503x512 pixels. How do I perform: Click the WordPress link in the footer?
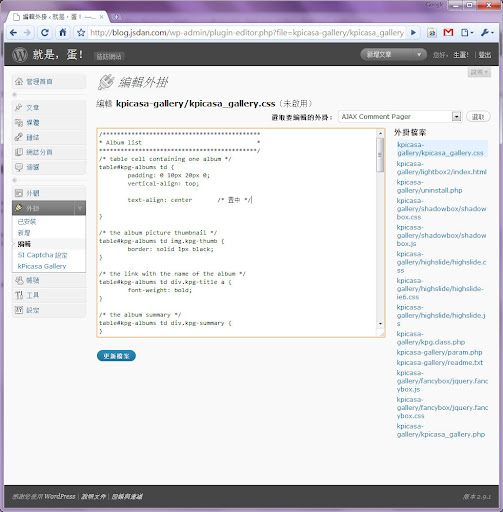[x=60, y=496]
